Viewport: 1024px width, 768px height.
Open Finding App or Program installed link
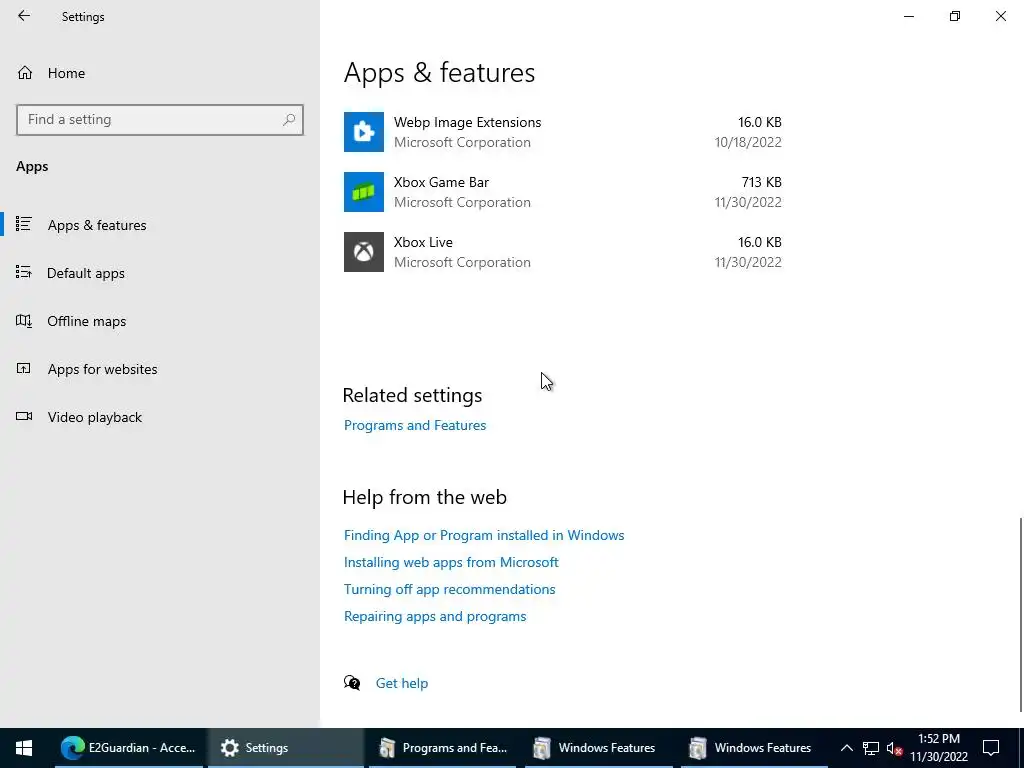pyautogui.click(x=484, y=535)
